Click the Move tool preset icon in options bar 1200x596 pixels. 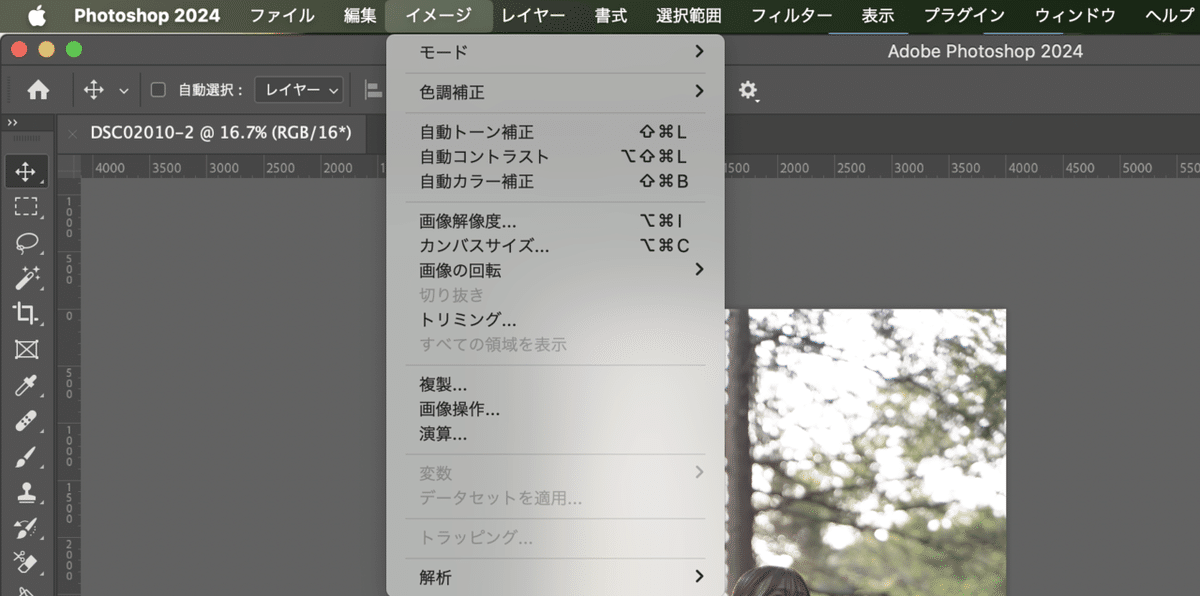pyautogui.click(x=94, y=90)
